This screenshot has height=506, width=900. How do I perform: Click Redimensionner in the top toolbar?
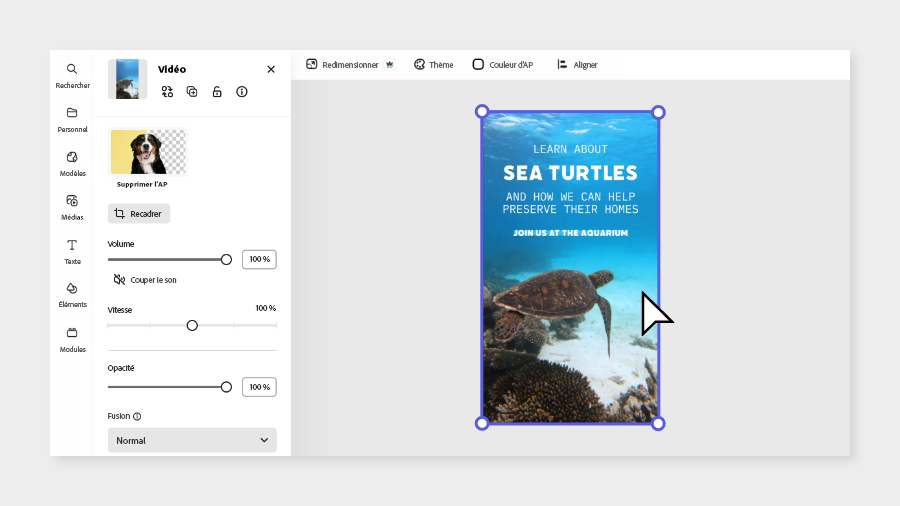click(x=342, y=65)
